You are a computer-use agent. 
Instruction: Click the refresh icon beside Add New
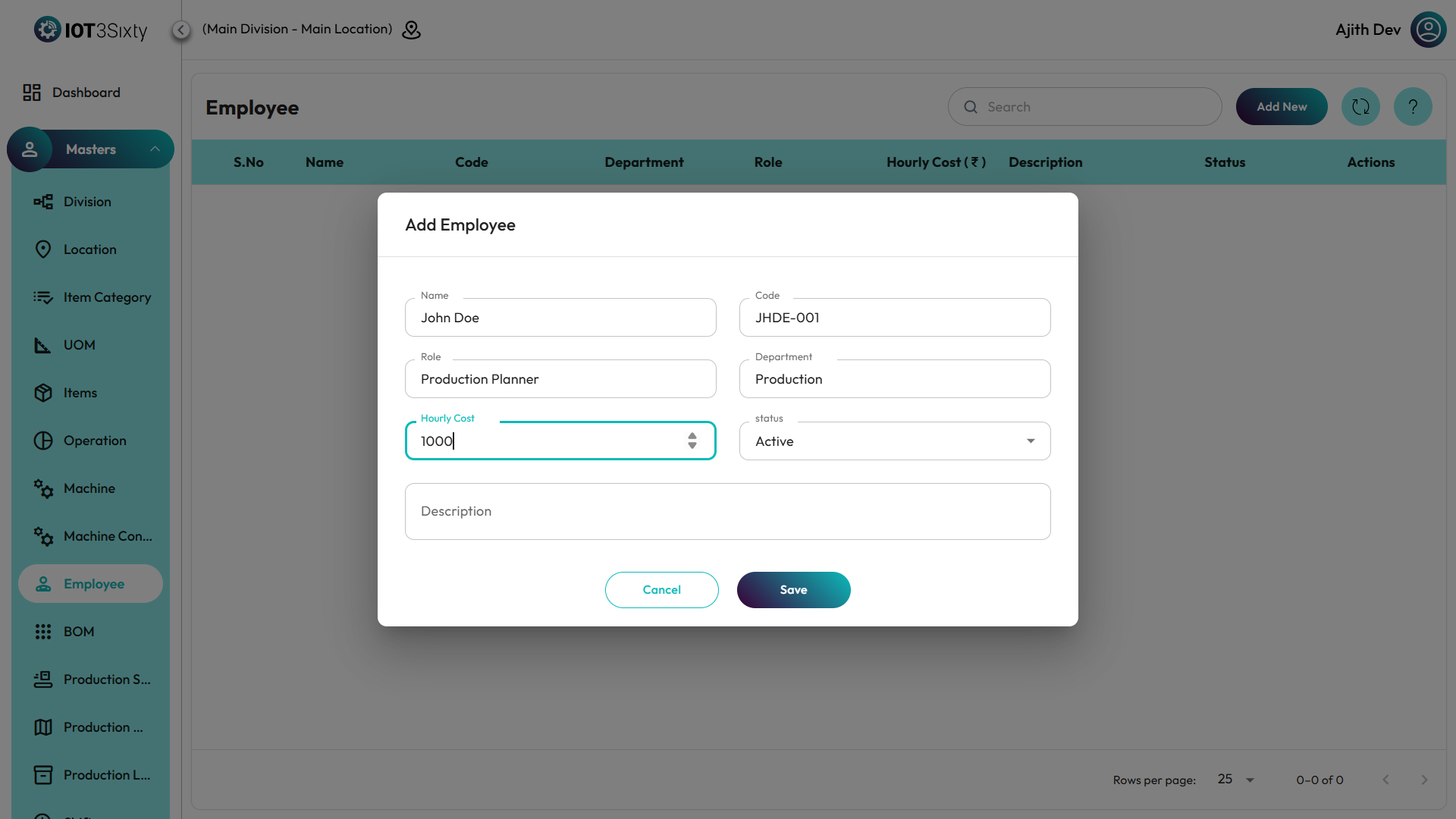coord(1360,107)
